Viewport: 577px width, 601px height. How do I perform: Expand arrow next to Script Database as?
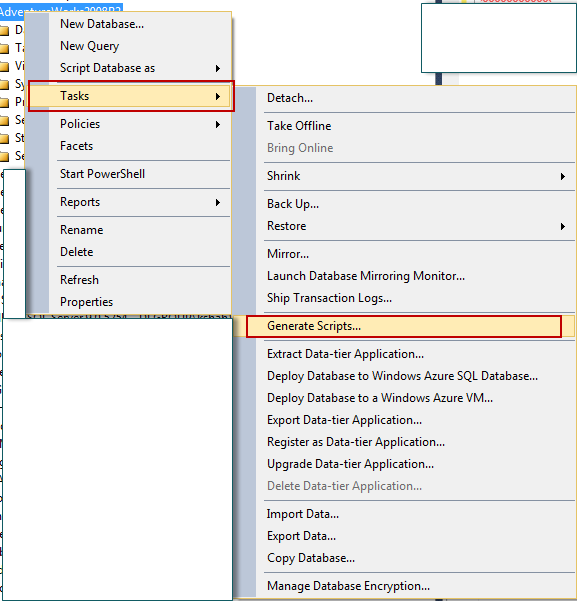tap(218, 69)
